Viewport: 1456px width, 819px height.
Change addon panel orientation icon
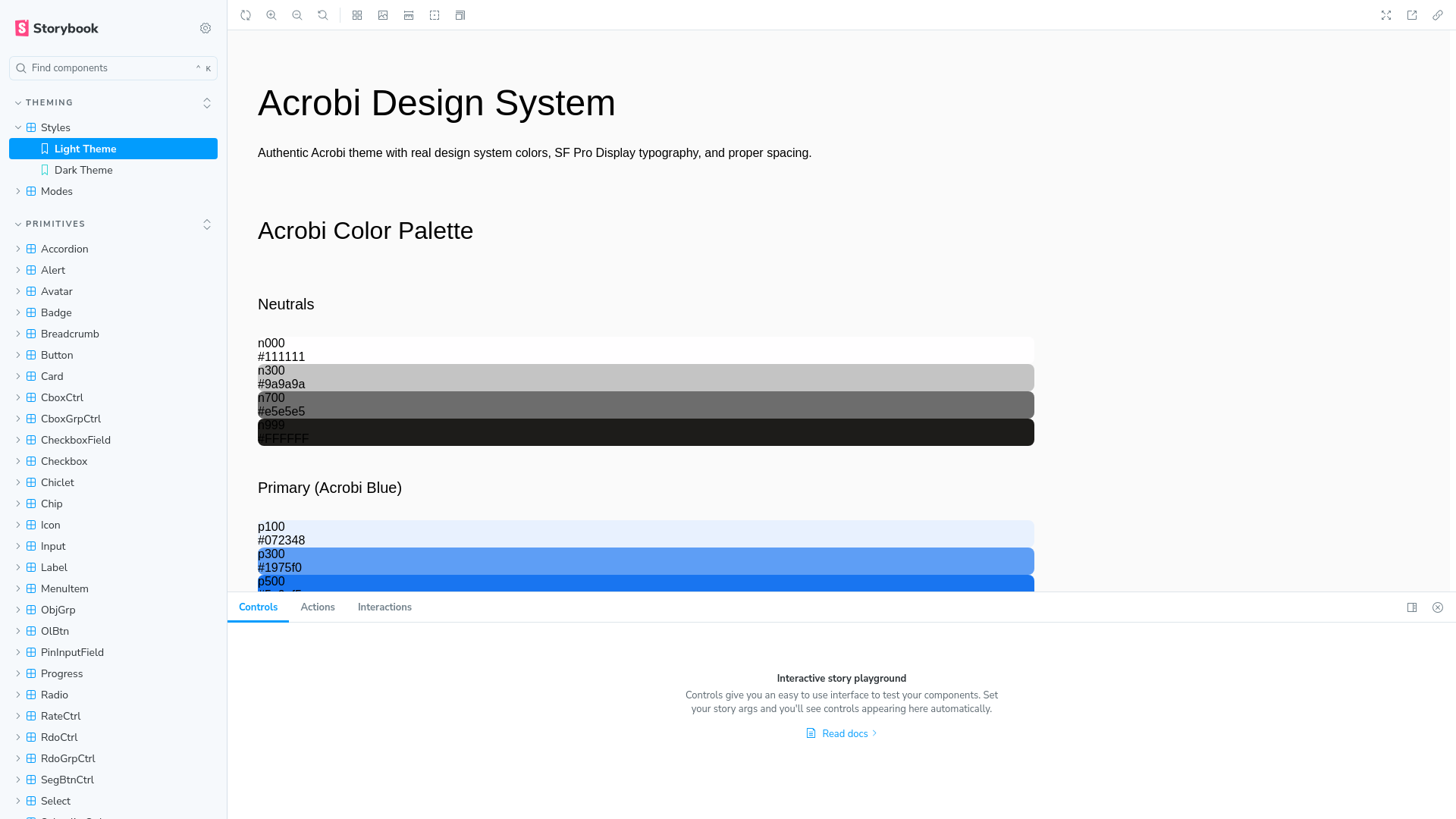click(1412, 607)
